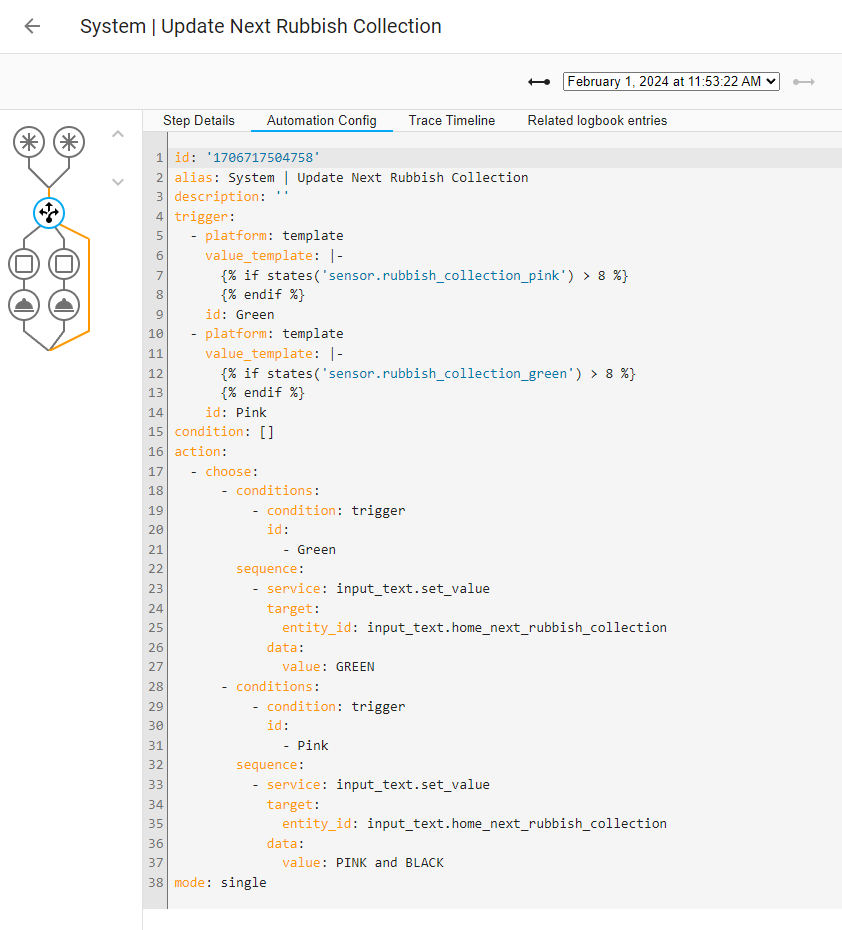Click the up chevron above the node graph

click(x=117, y=132)
